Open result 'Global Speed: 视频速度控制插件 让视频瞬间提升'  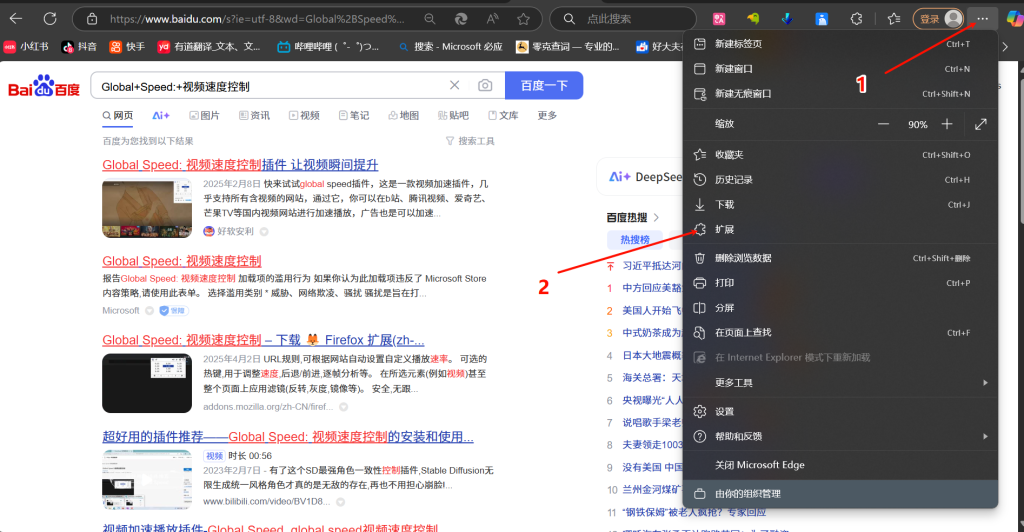click(x=240, y=165)
